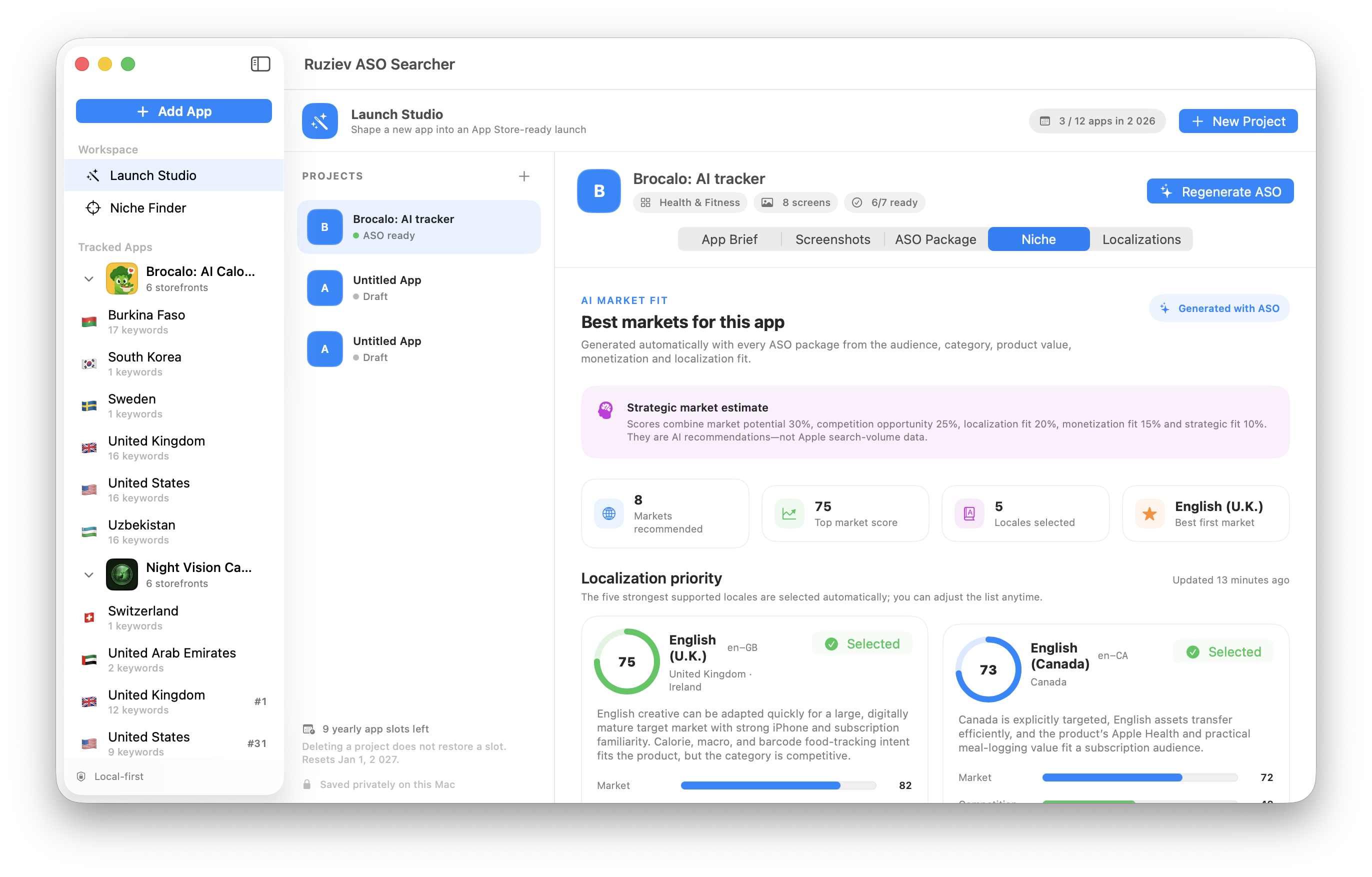Click the 8 screens chip
This screenshot has height=877, width=1372.
[x=795, y=202]
